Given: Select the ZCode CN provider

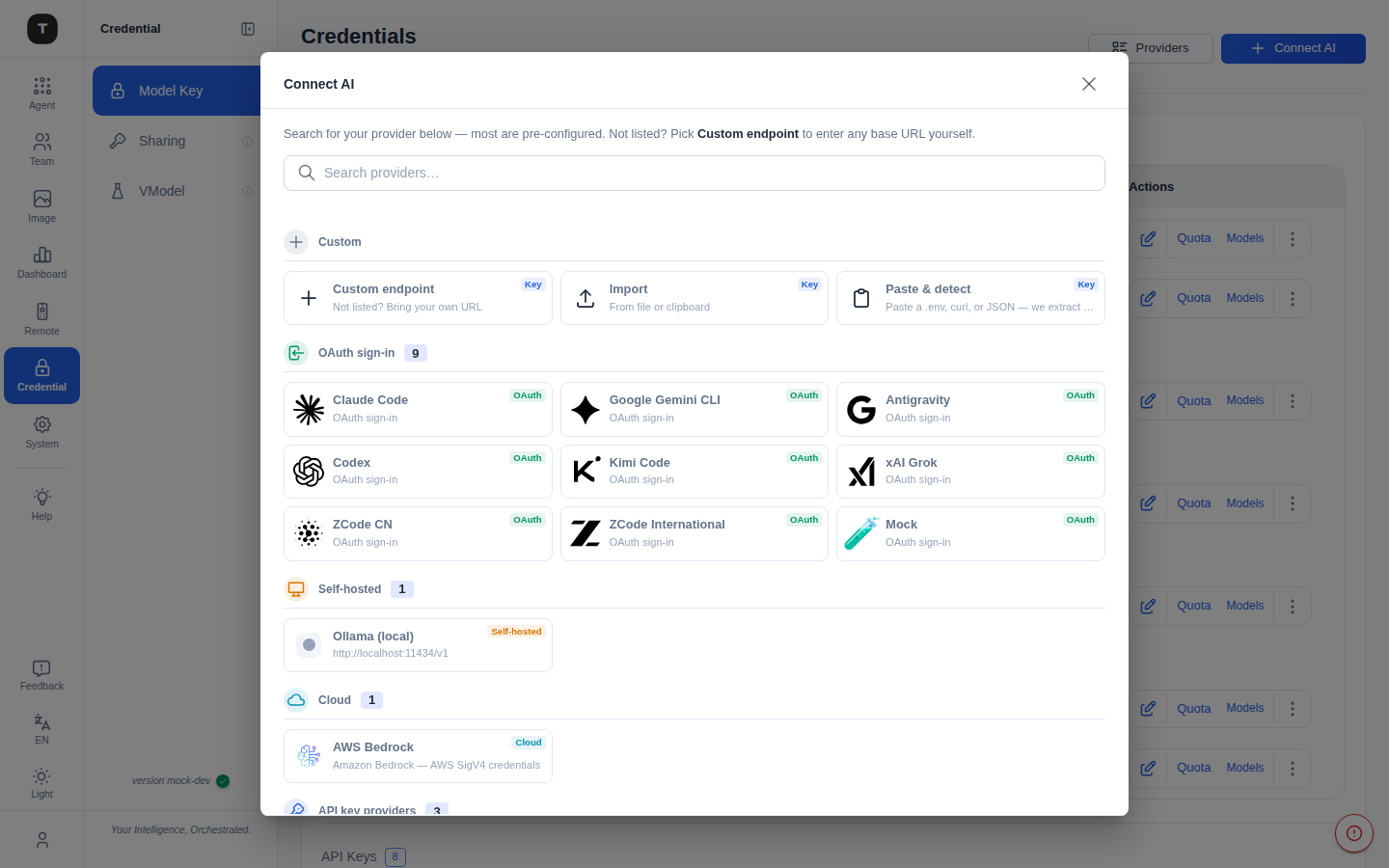Looking at the screenshot, I should point(418,533).
